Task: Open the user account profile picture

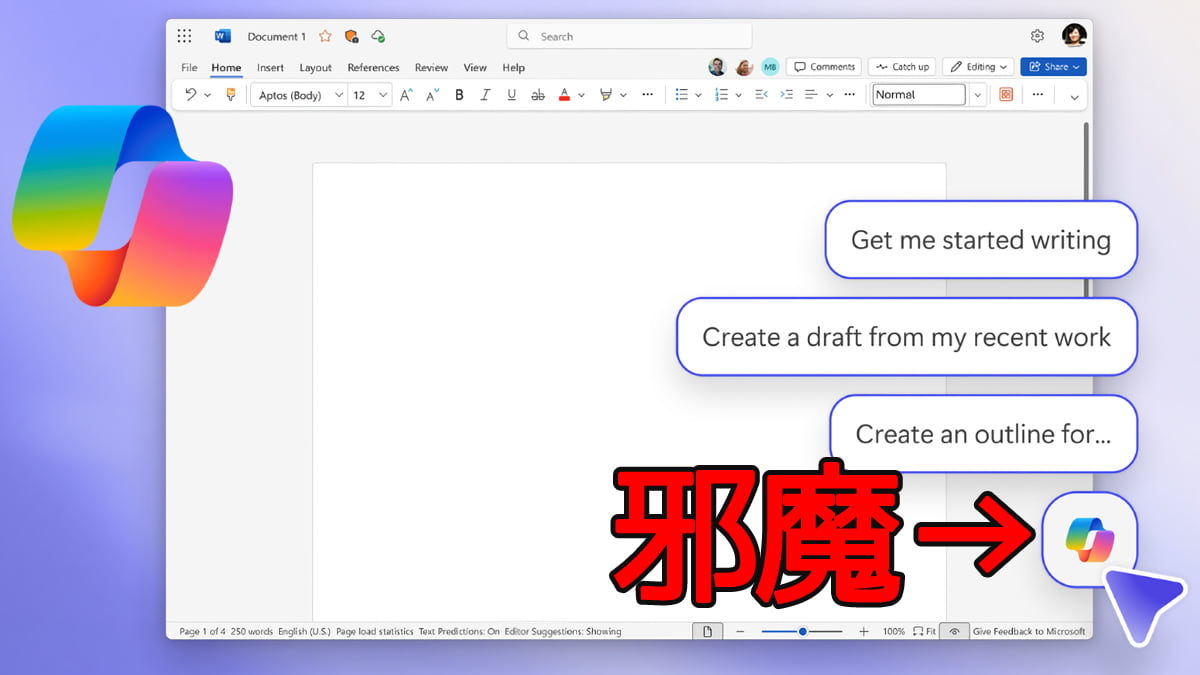Action: click(1074, 36)
